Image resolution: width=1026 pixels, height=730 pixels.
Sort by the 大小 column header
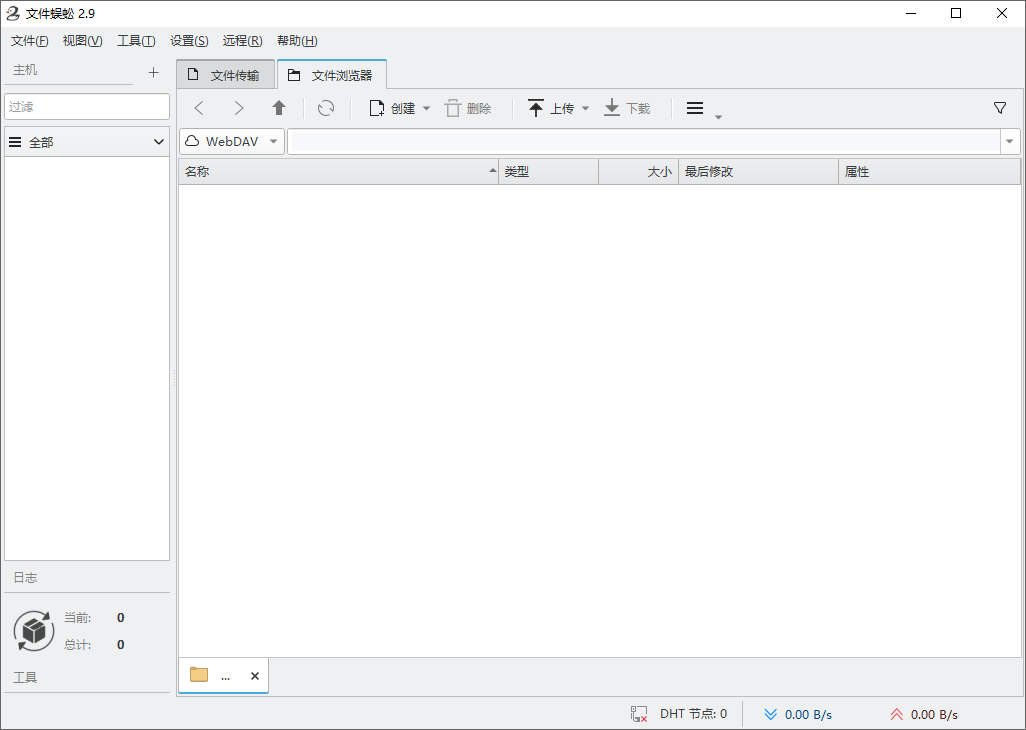(639, 171)
